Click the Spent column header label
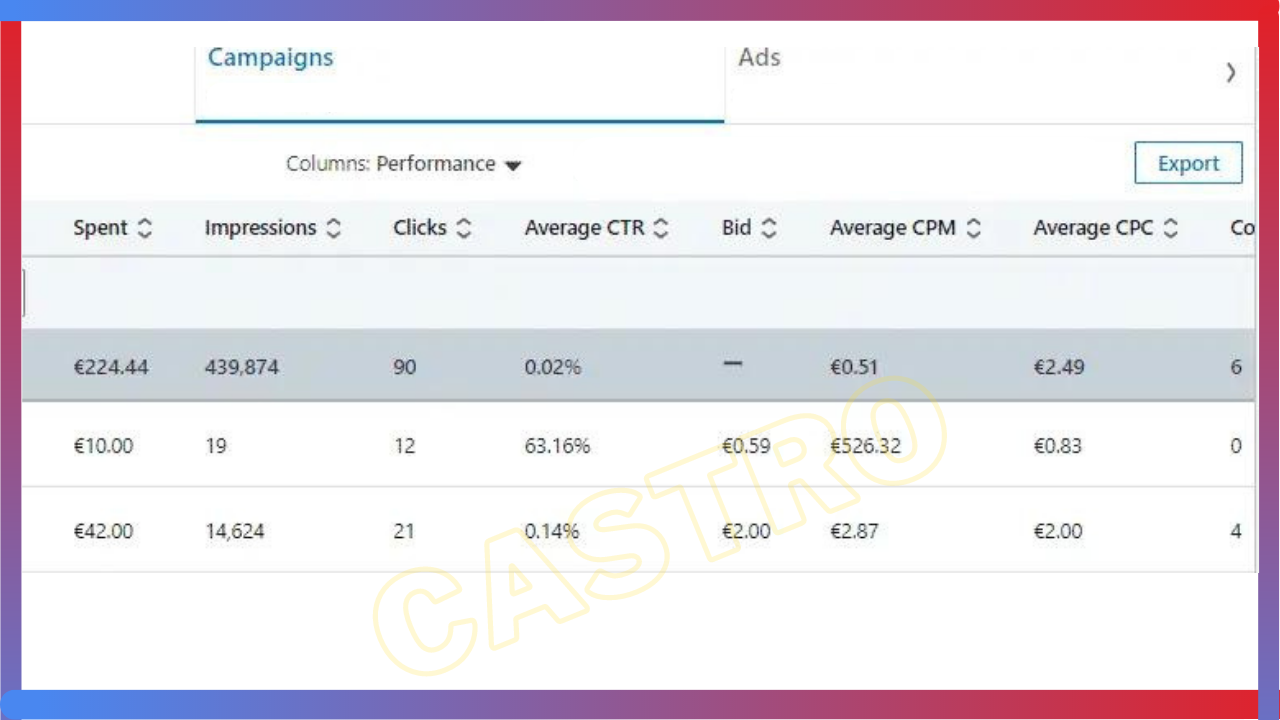1280x720 pixels. [100, 228]
